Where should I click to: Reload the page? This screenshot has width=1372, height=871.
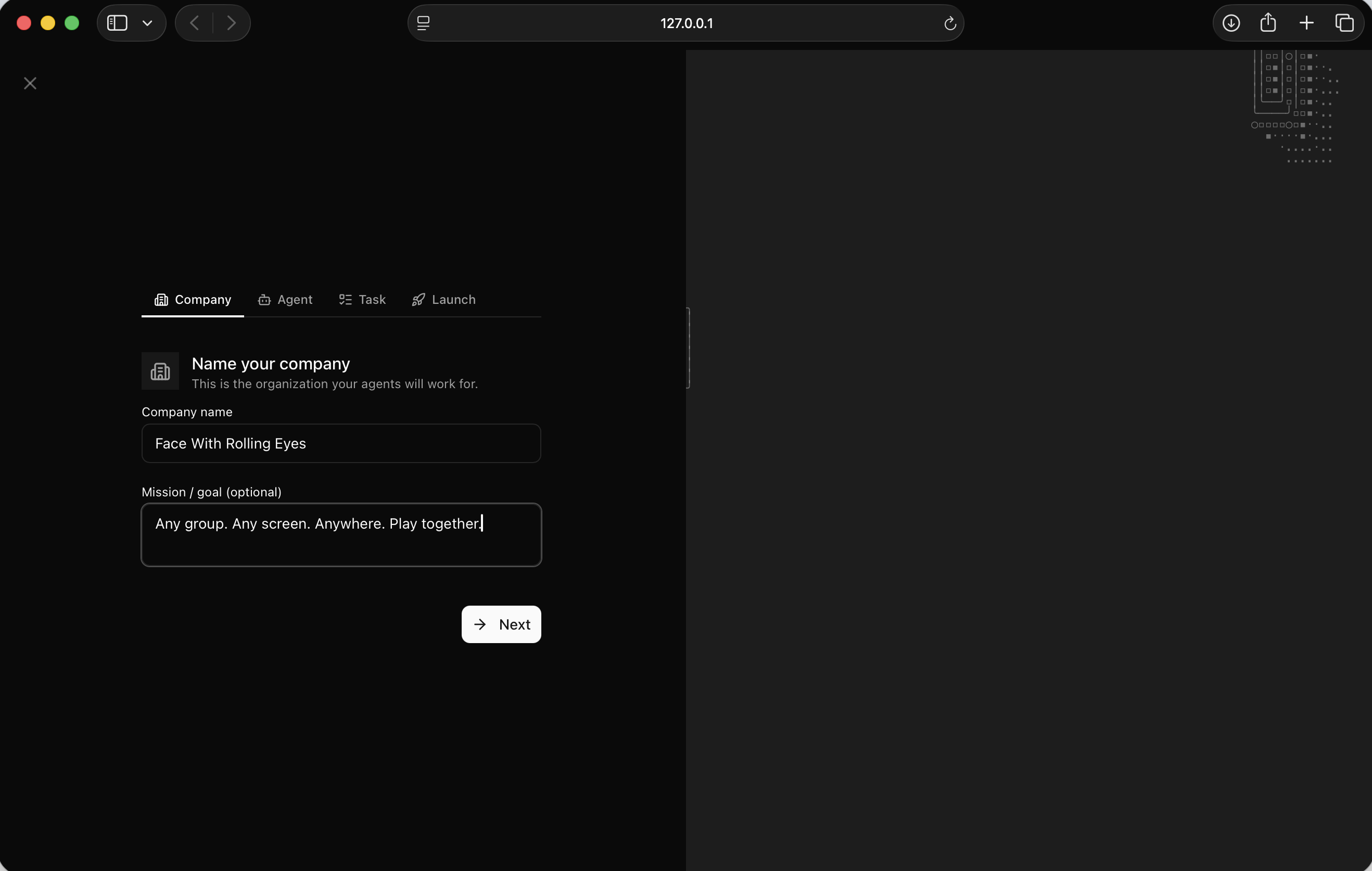[x=949, y=23]
